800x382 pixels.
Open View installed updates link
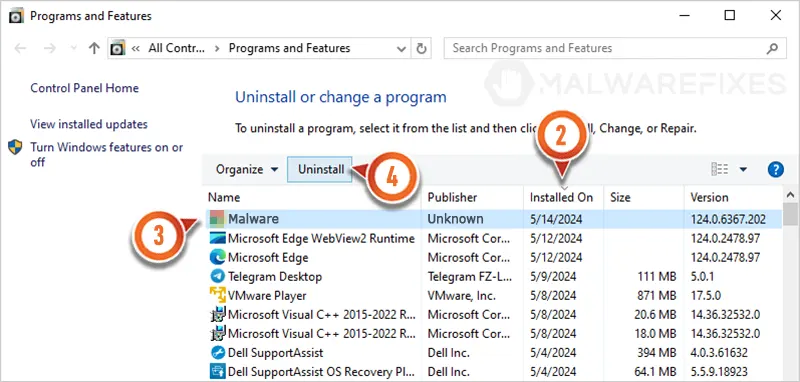[89, 124]
